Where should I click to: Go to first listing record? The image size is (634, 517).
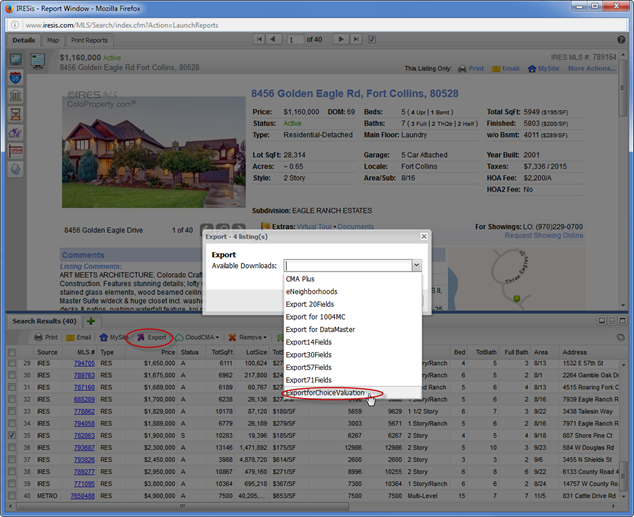(259, 39)
